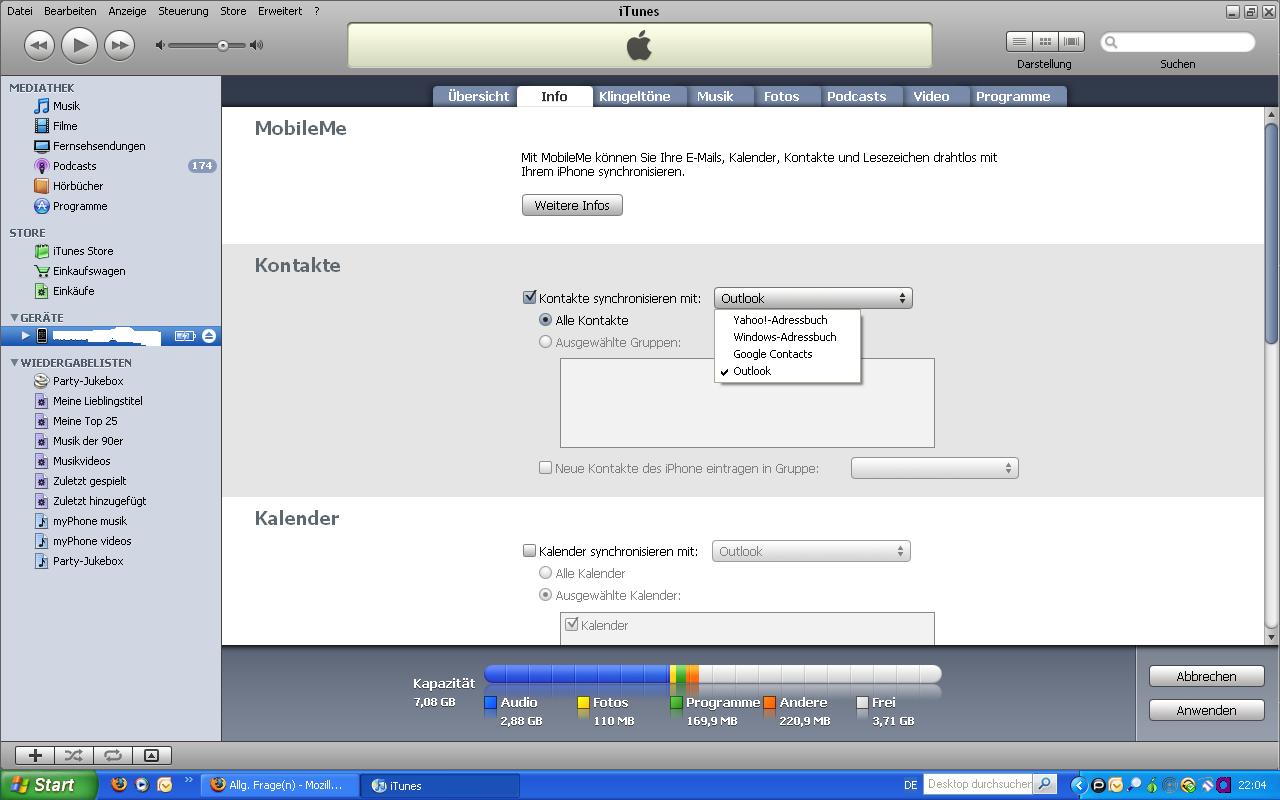Eject the connected iPhone device

tap(208, 336)
